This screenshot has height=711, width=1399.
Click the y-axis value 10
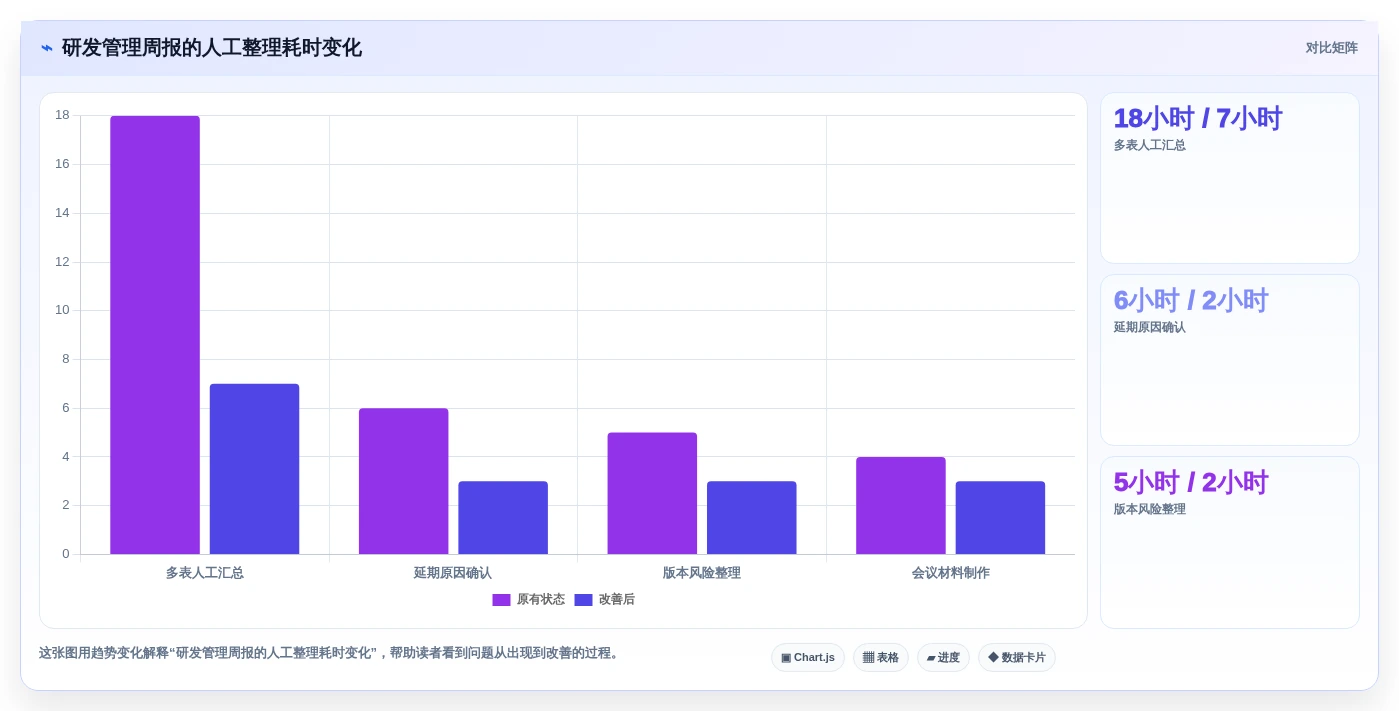[x=62, y=310]
